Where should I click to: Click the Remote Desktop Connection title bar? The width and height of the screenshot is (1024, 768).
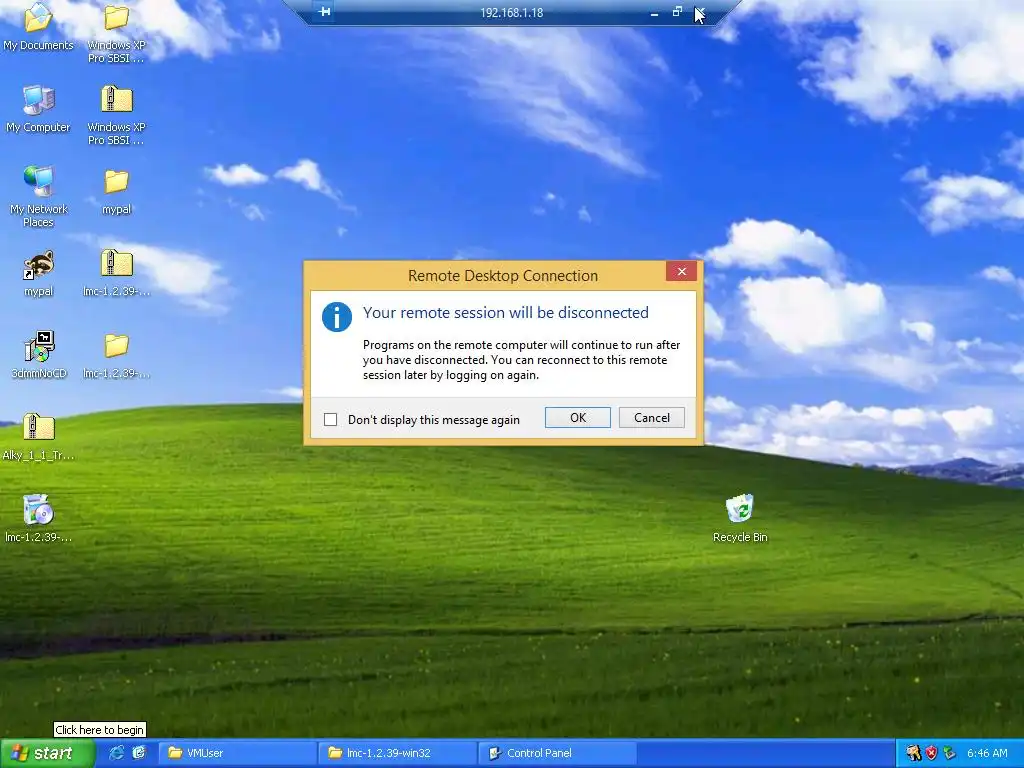tap(503, 276)
